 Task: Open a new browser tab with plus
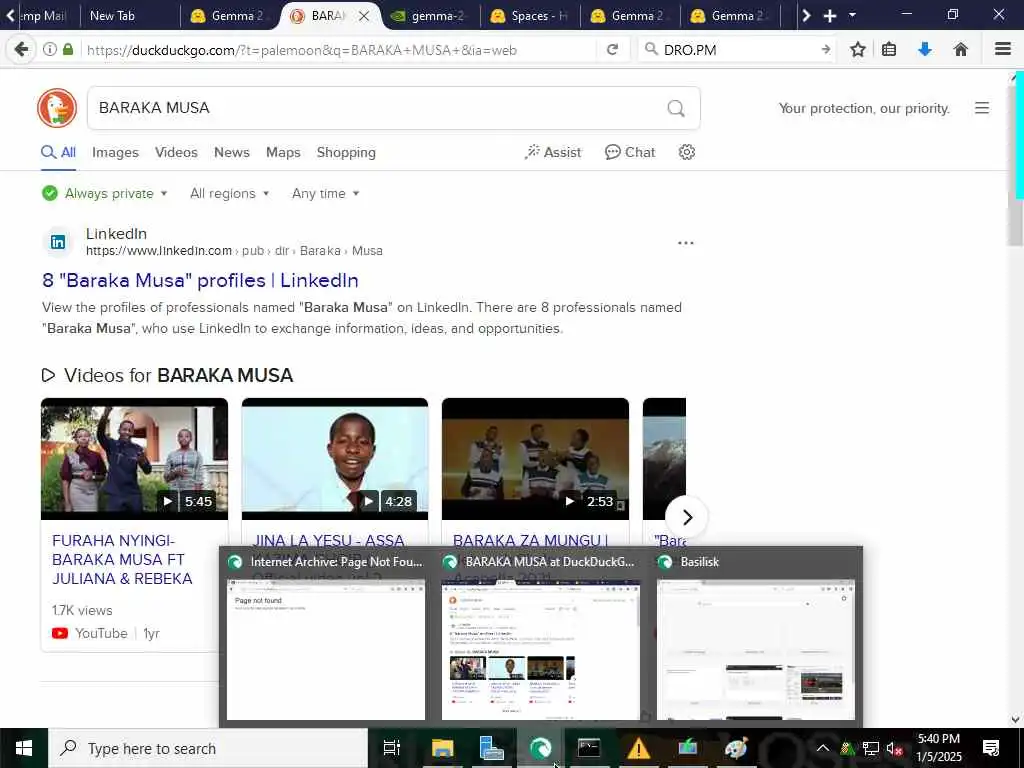829,16
